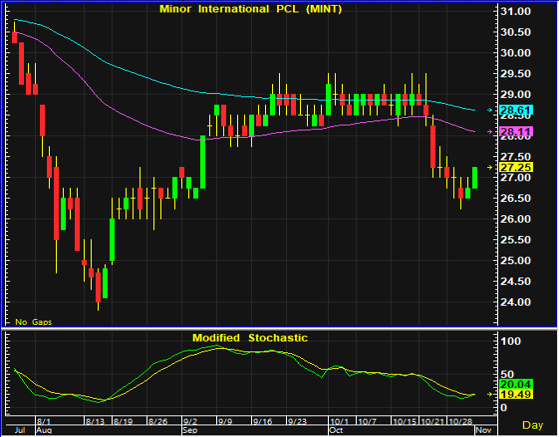The width and height of the screenshot is (559, 437).
Task: Click the last green candlestick closing at 27.25
Action: point(475,178)
